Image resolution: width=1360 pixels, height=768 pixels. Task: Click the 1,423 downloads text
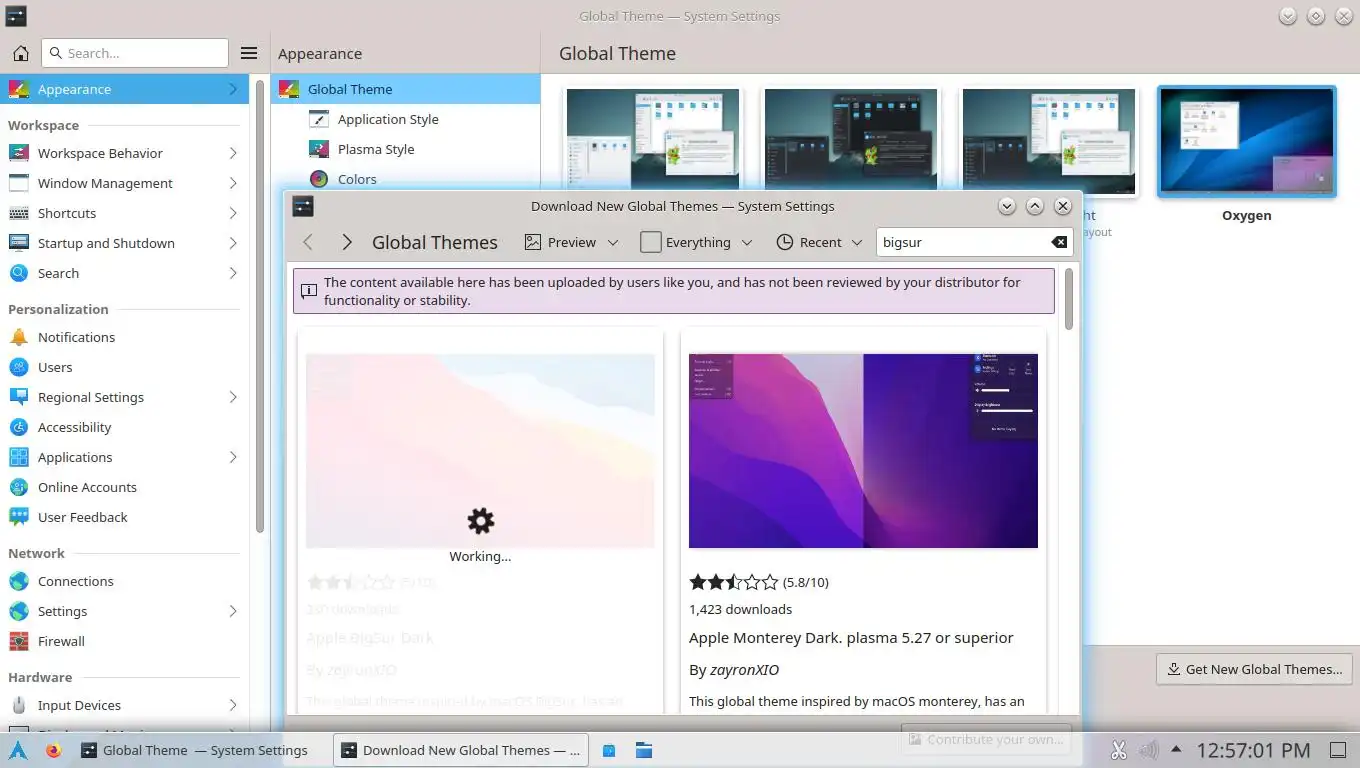740,609
